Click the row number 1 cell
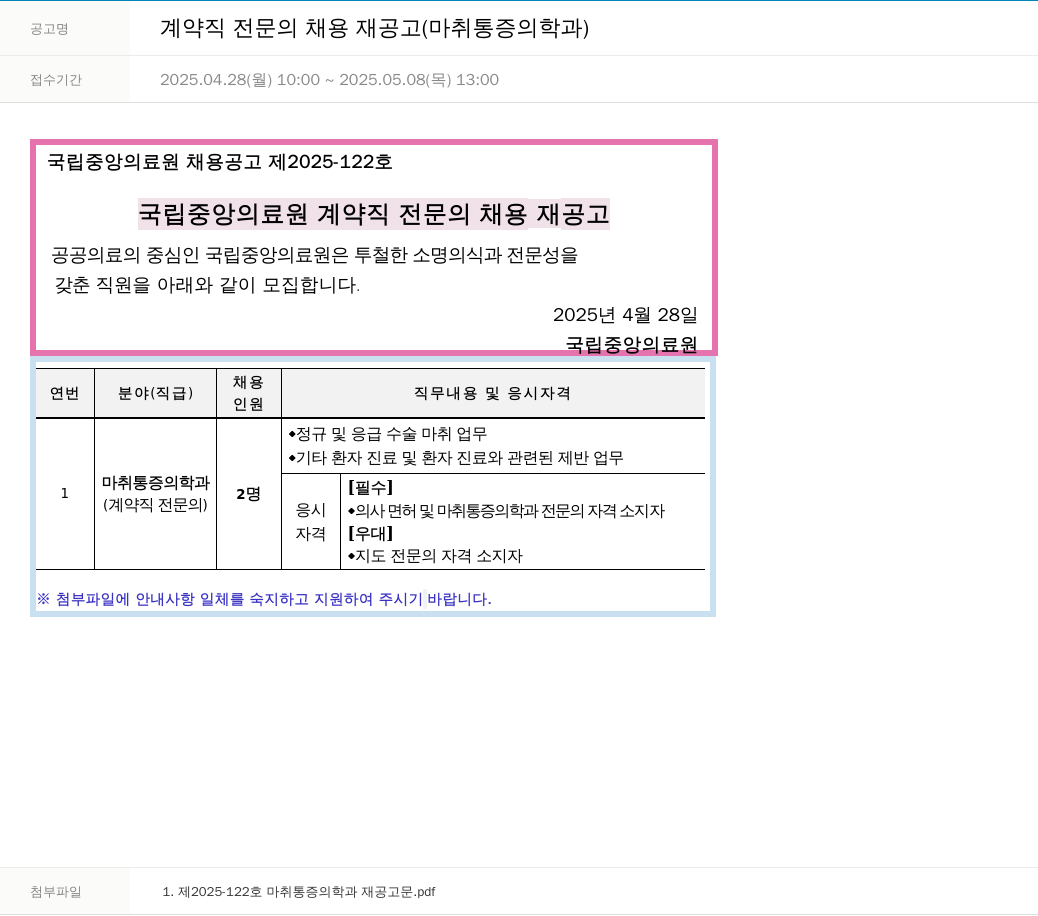The height and width of the screenshot is (916, 1038). coord(65,494)
